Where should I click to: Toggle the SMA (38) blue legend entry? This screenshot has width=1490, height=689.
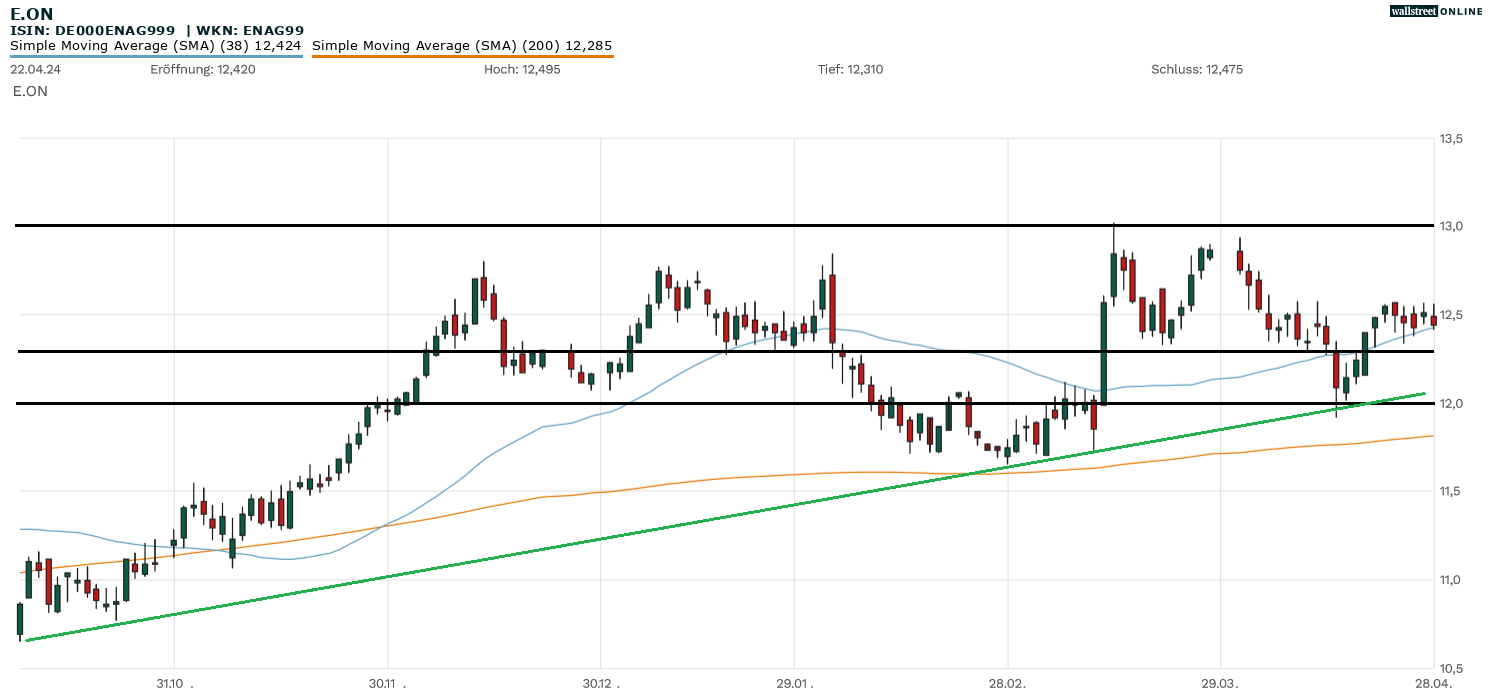click(156, 45)
